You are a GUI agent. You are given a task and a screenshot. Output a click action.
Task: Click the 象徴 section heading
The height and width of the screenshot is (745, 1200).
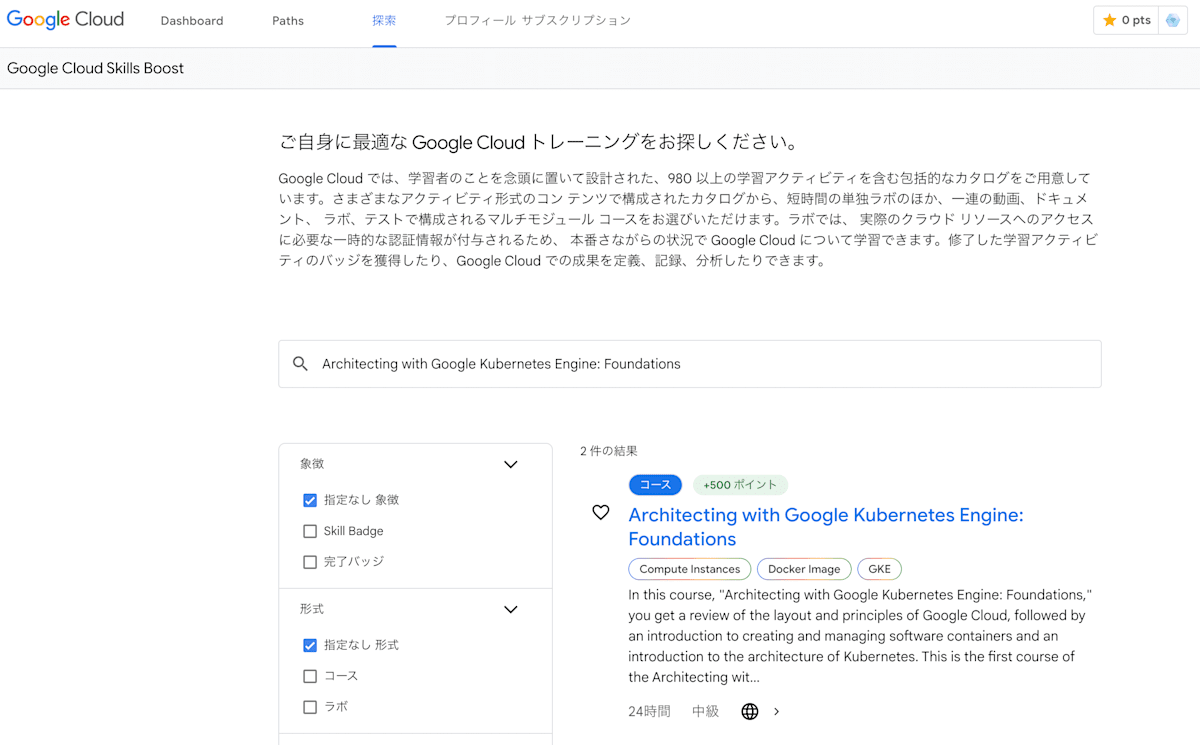[312, 464]
